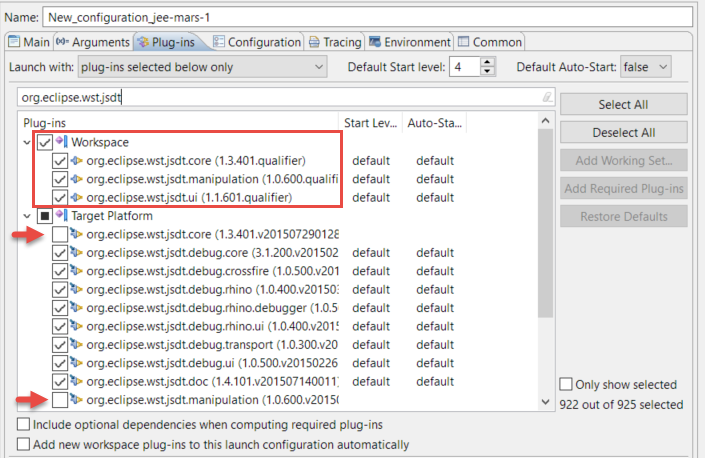Click the Restore Defaults button
705x458 pixels.
(x=624, y=216)
